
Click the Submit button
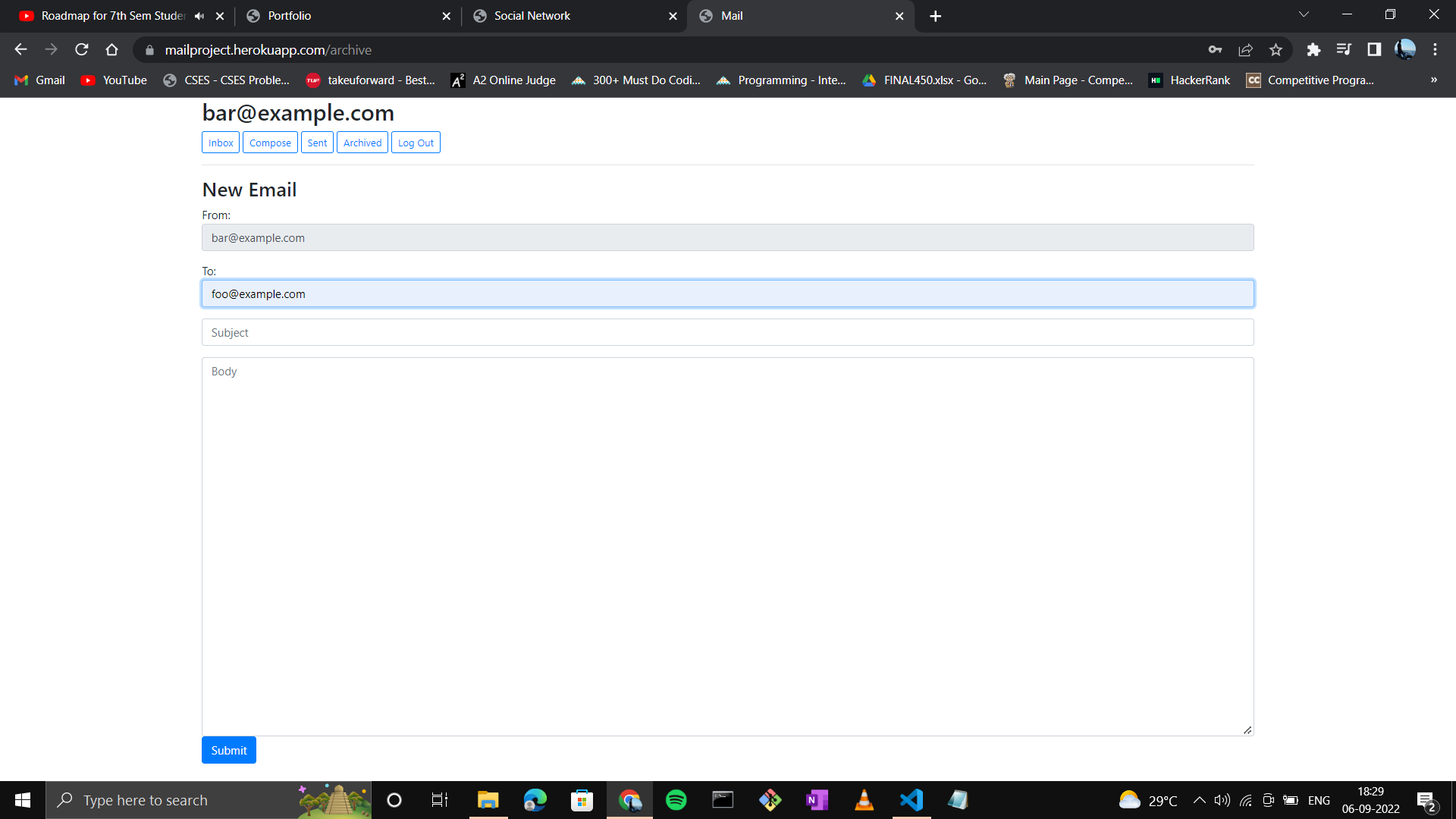[x=228, y=750]
